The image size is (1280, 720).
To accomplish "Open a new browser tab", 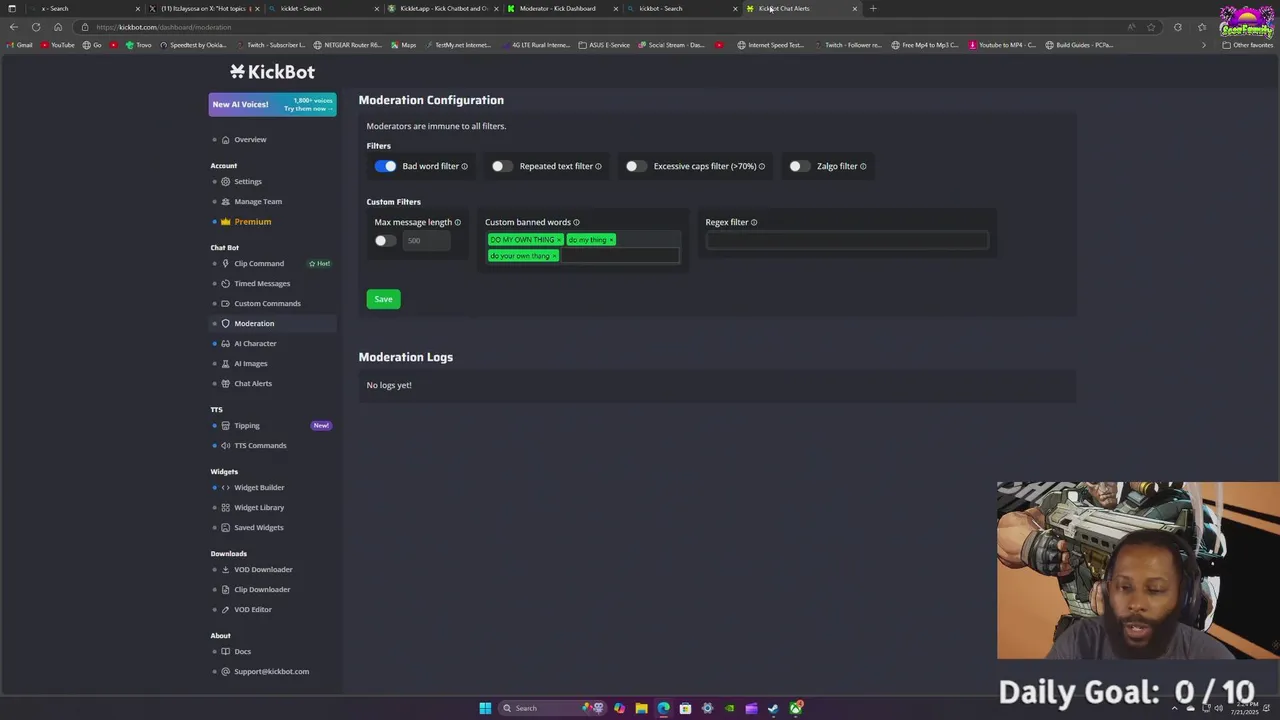I will (873, 8).
